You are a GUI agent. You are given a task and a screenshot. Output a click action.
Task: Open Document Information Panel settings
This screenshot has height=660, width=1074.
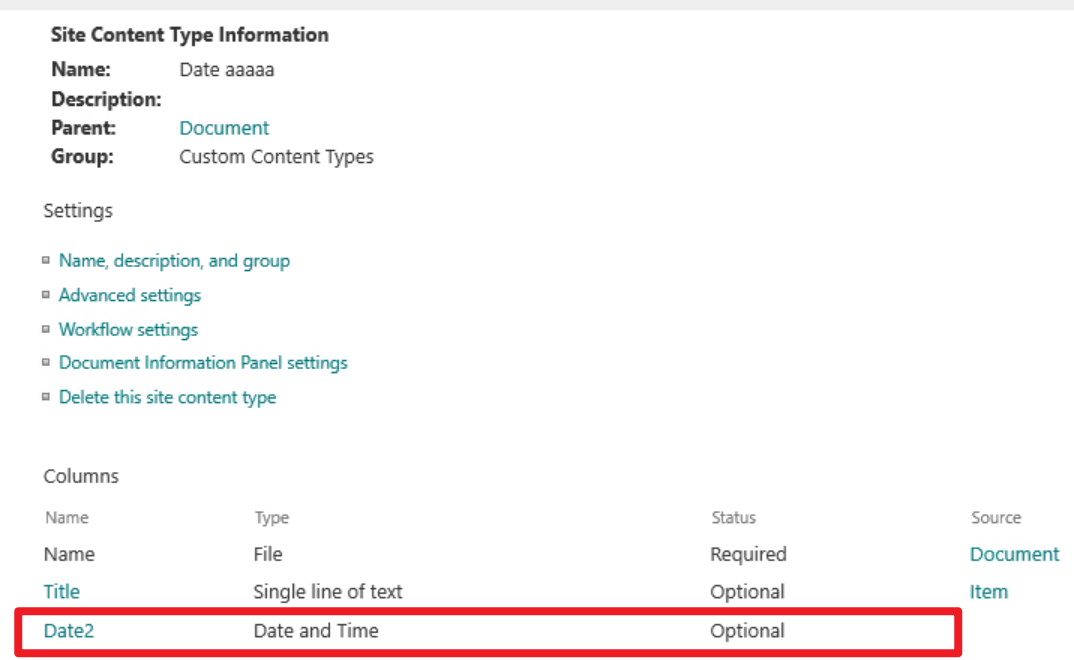(203, 362)
